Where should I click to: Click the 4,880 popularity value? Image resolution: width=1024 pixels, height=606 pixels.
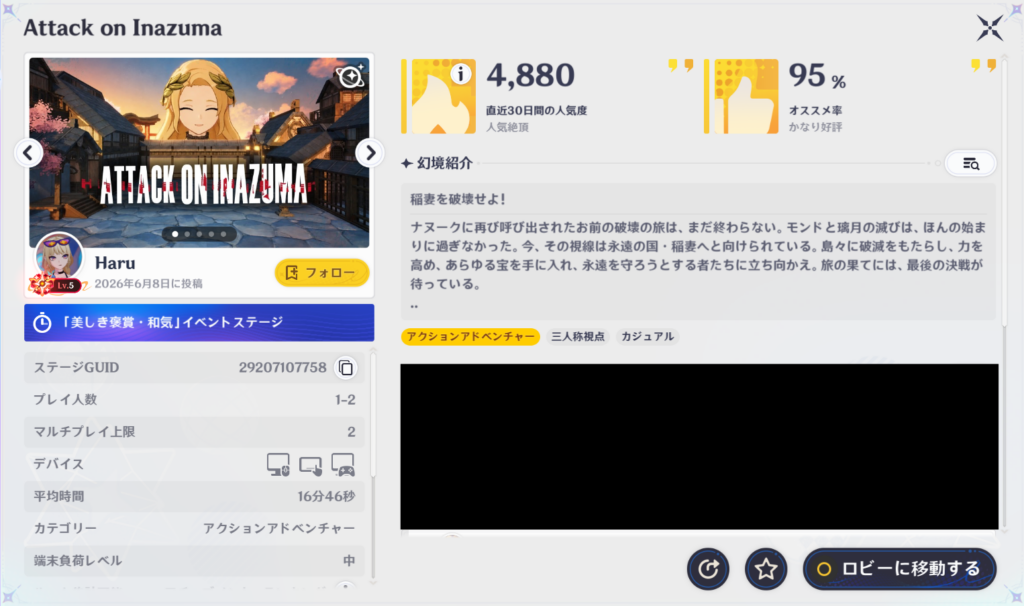[530, 75]
